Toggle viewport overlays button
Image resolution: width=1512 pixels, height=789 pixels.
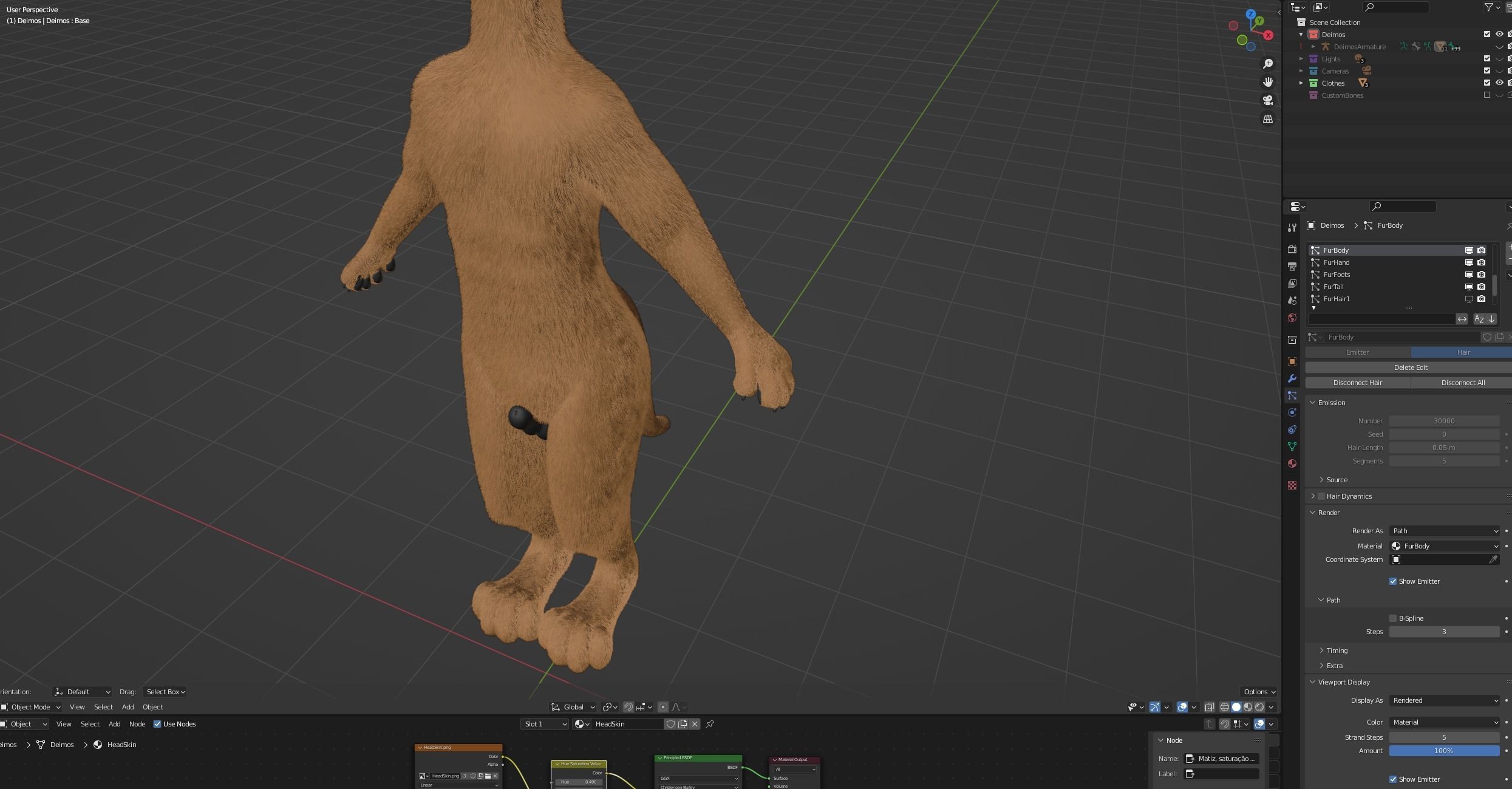coord(1182,707)
